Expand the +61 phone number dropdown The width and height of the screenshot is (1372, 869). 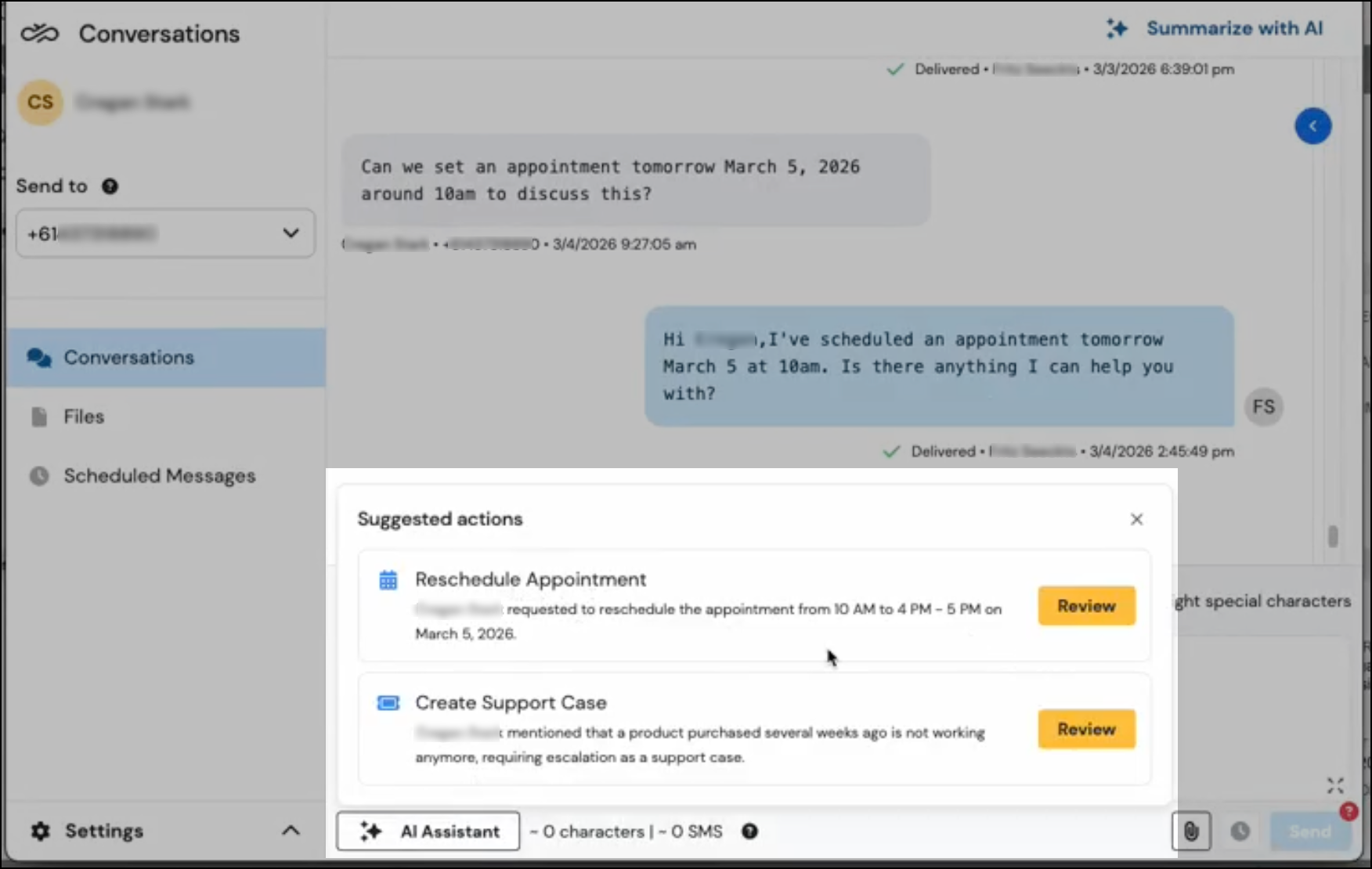(165, 233)
